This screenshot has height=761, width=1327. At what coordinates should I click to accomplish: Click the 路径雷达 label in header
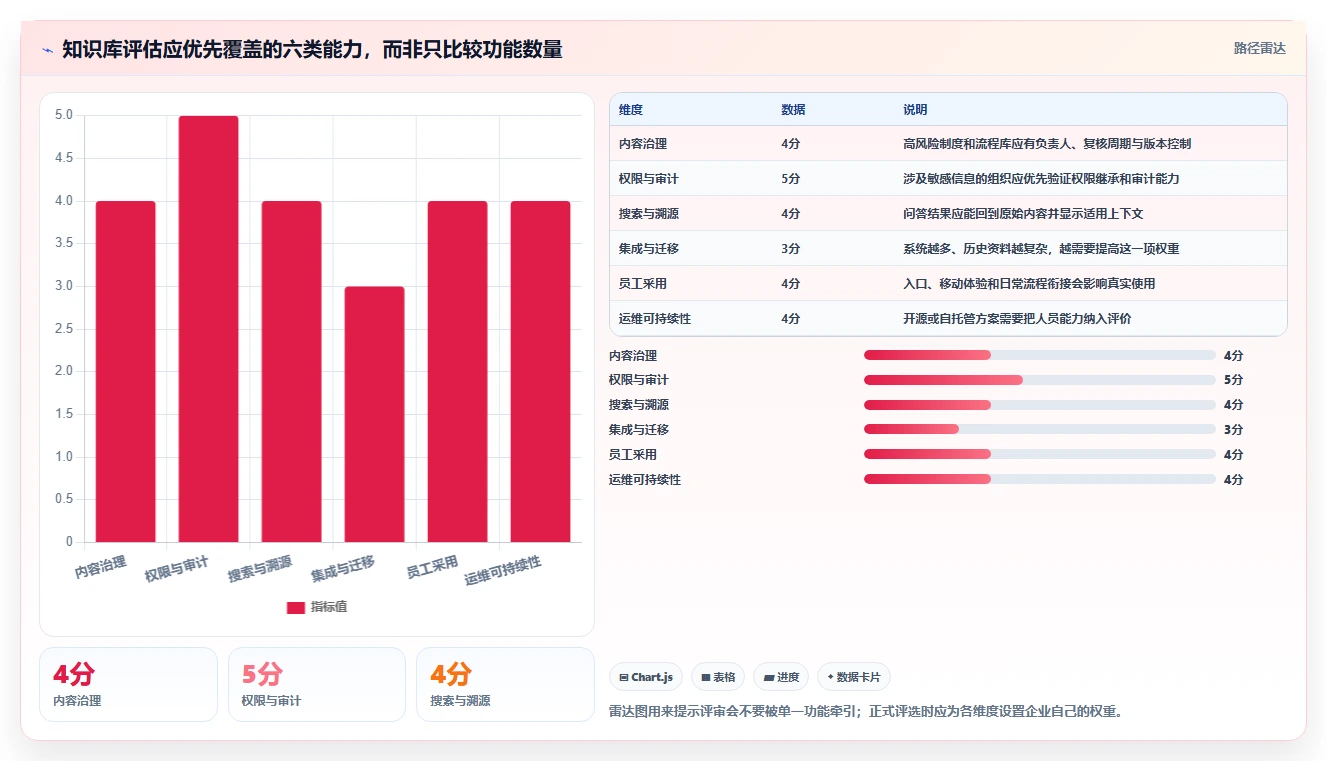(1259, 48)
